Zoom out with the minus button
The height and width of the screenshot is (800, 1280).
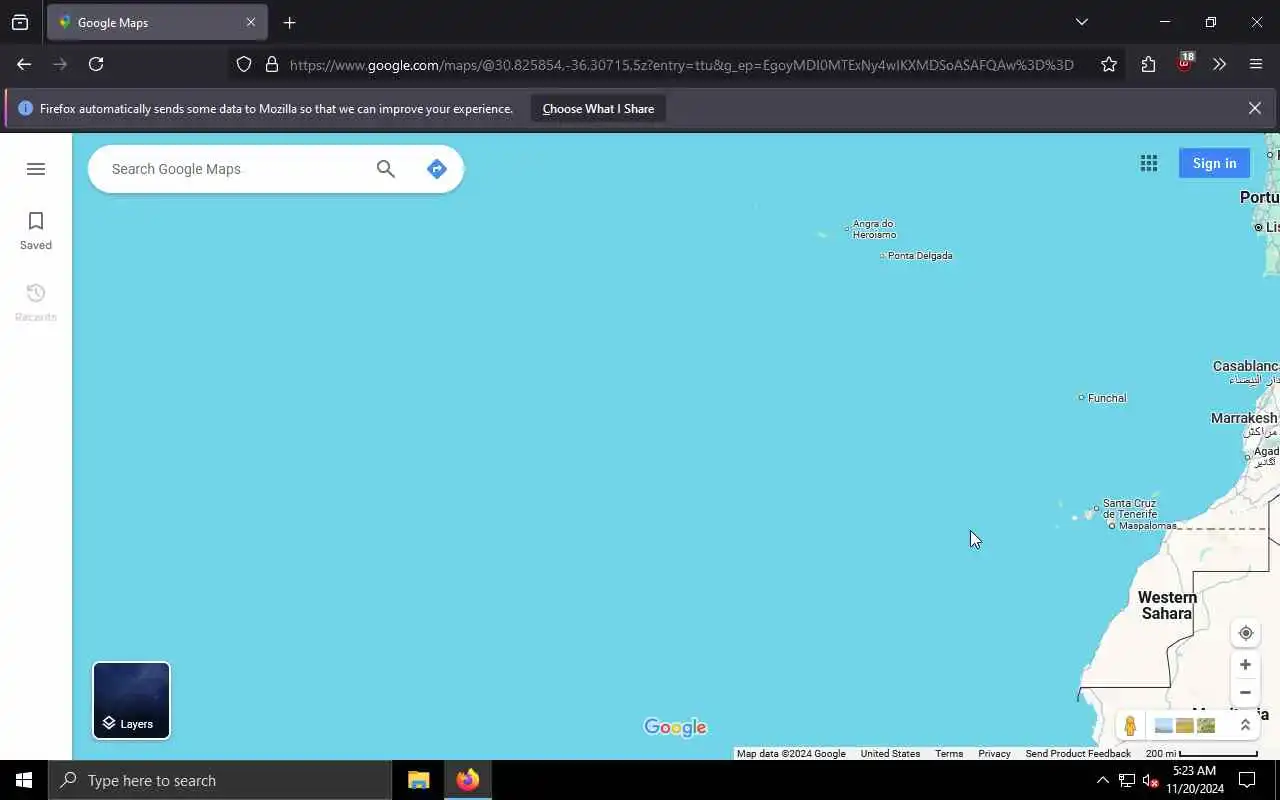[x=1245, y=692]
